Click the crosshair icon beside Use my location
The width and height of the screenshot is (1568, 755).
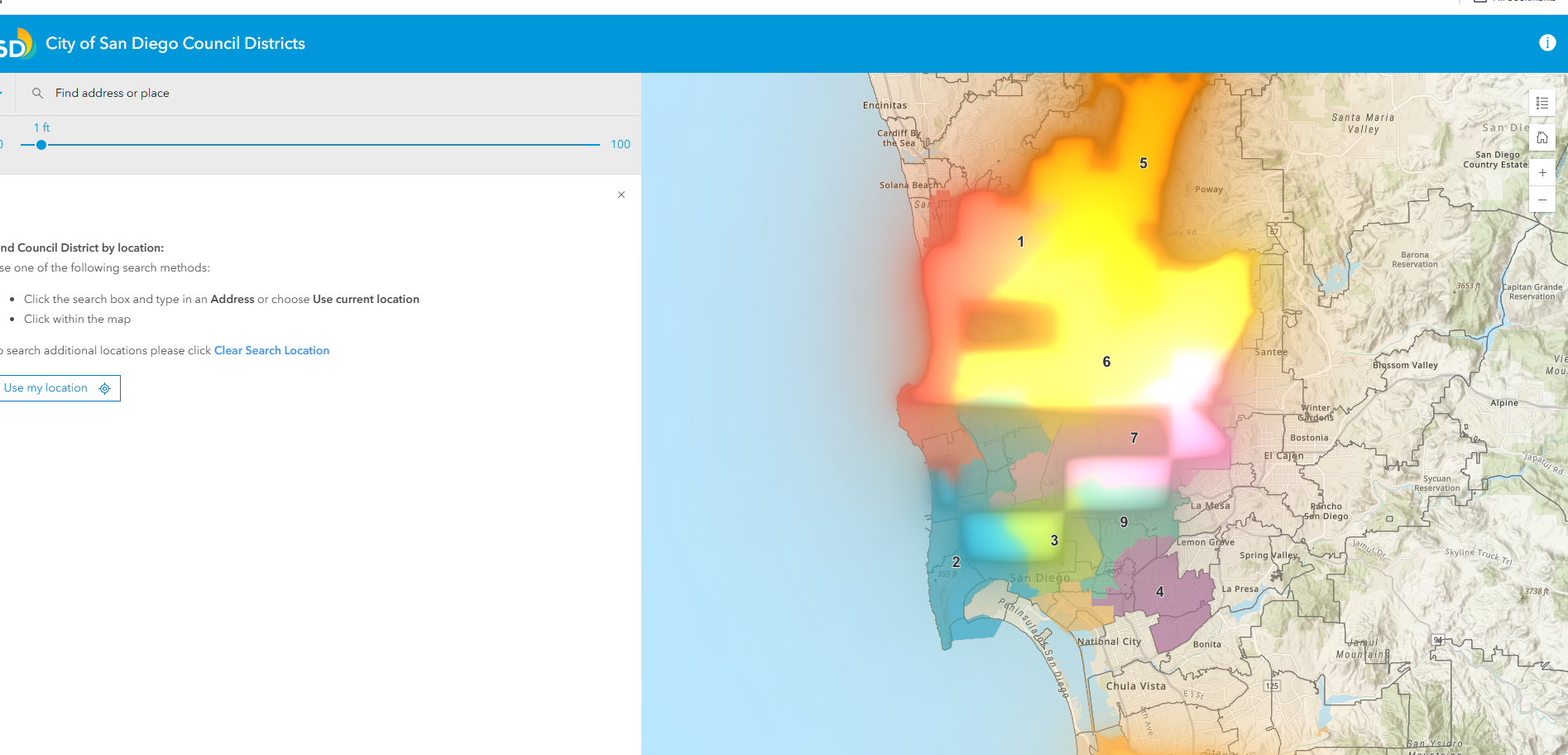point(104,388)
